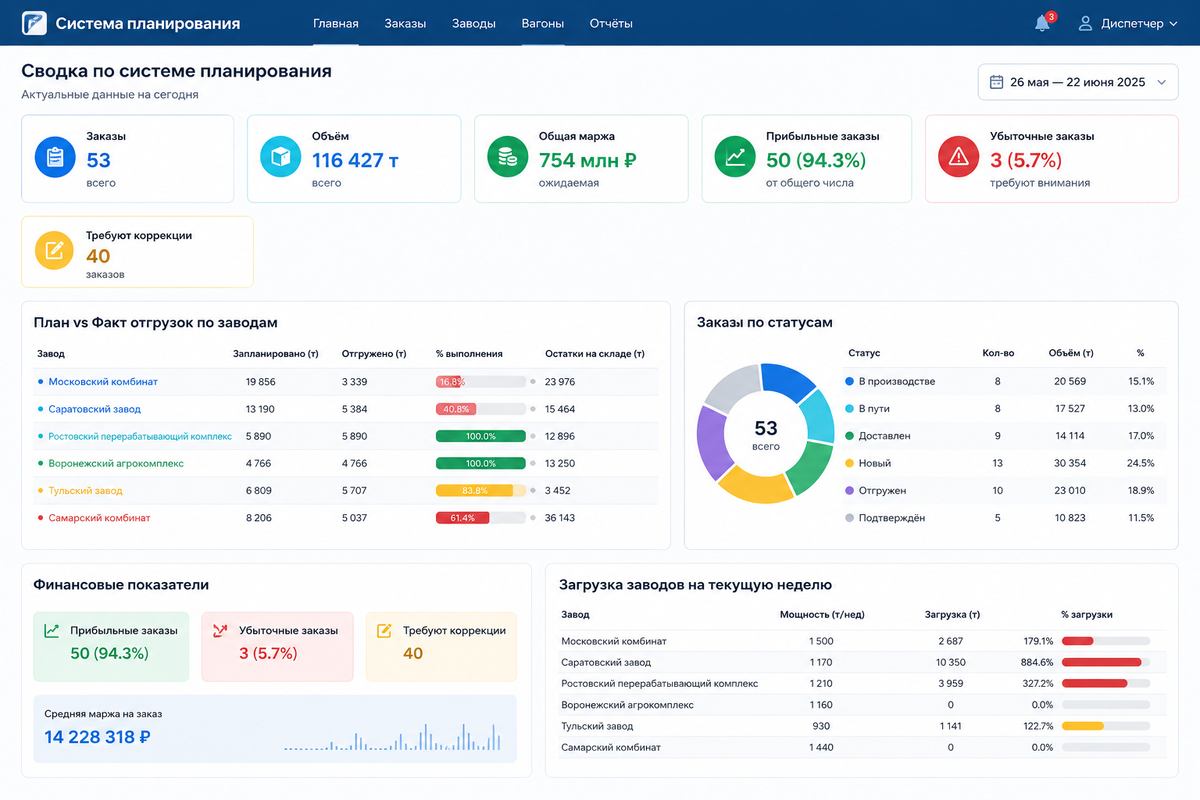Click the Объём cube icon
Image resolution: width=1200 pixels, height=800 pixels.
pyautogui.click(x=281, y=157)
